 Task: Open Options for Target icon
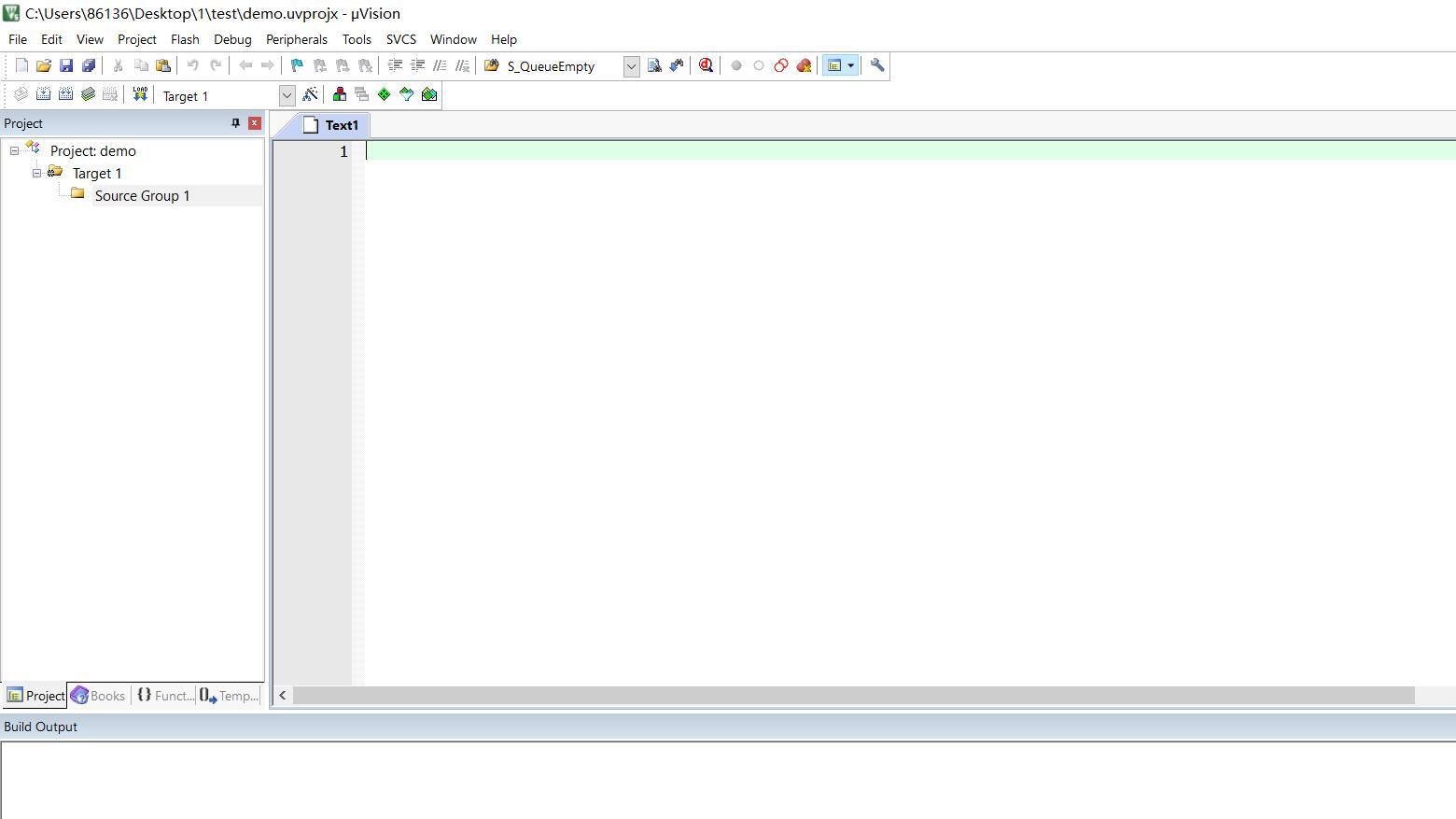310,94
